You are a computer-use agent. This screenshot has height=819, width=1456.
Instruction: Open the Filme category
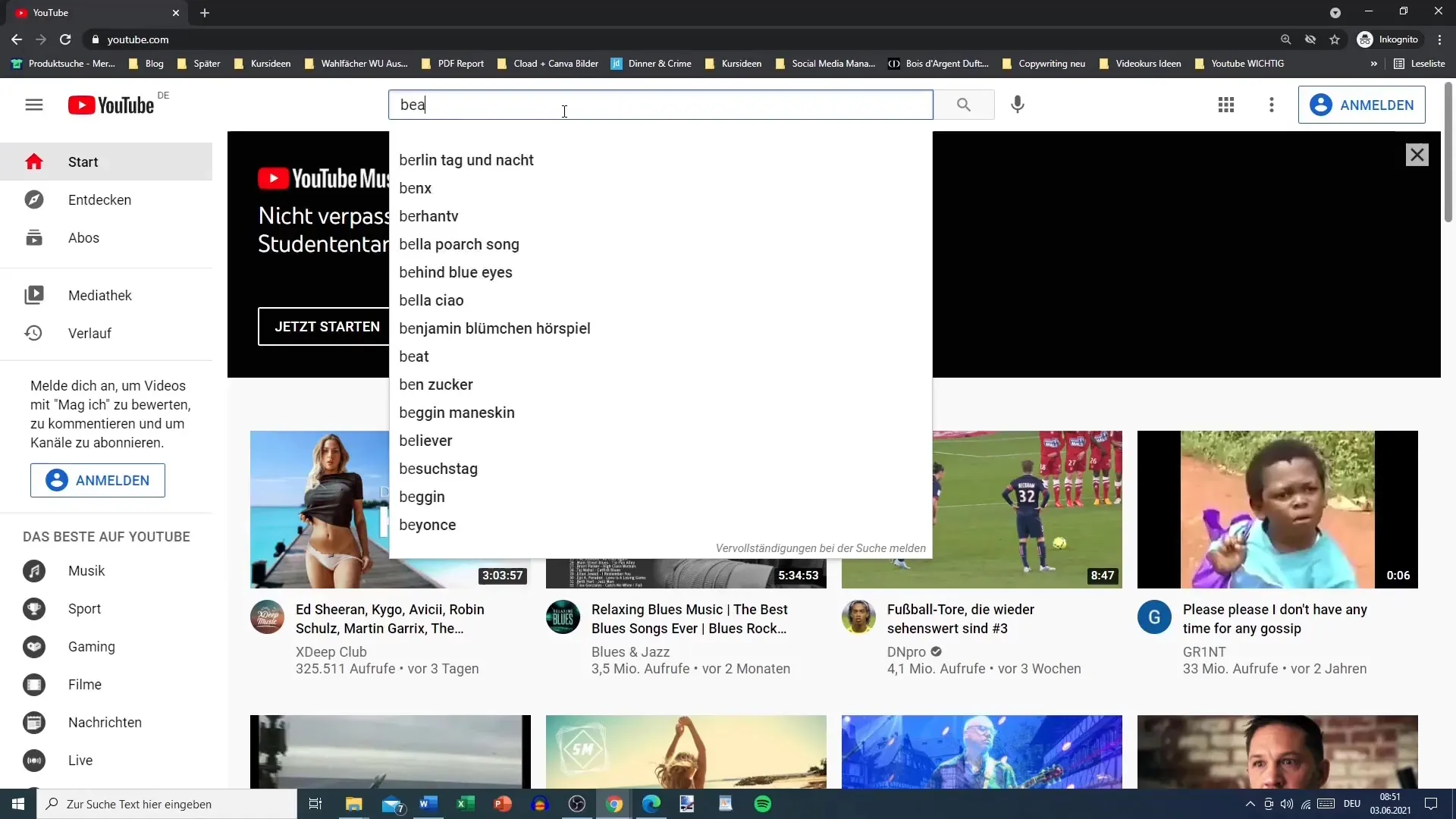[106, 685]
